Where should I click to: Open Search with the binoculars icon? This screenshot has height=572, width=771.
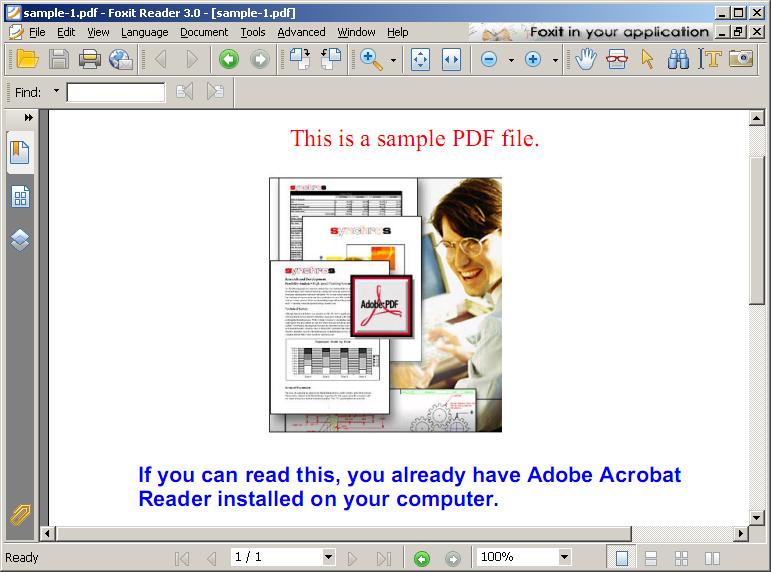point(678,59)
